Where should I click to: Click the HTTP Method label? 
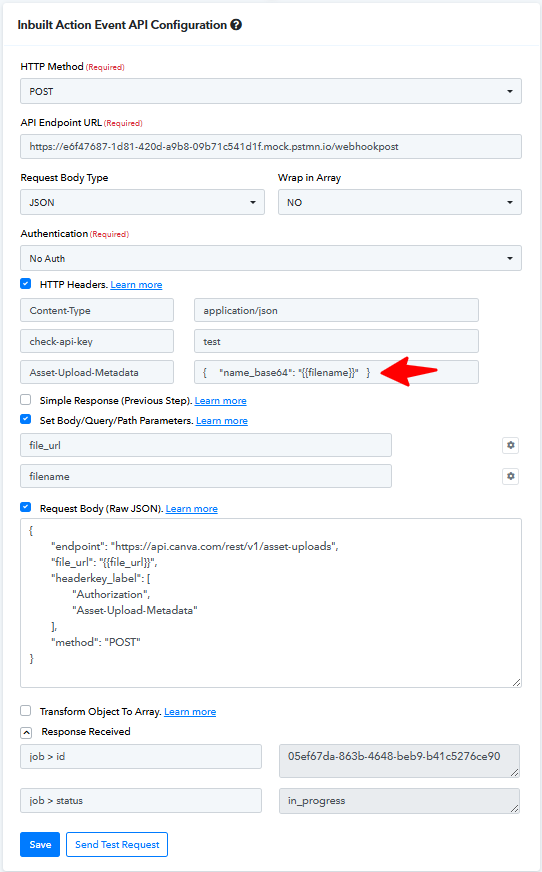point(52,66)
